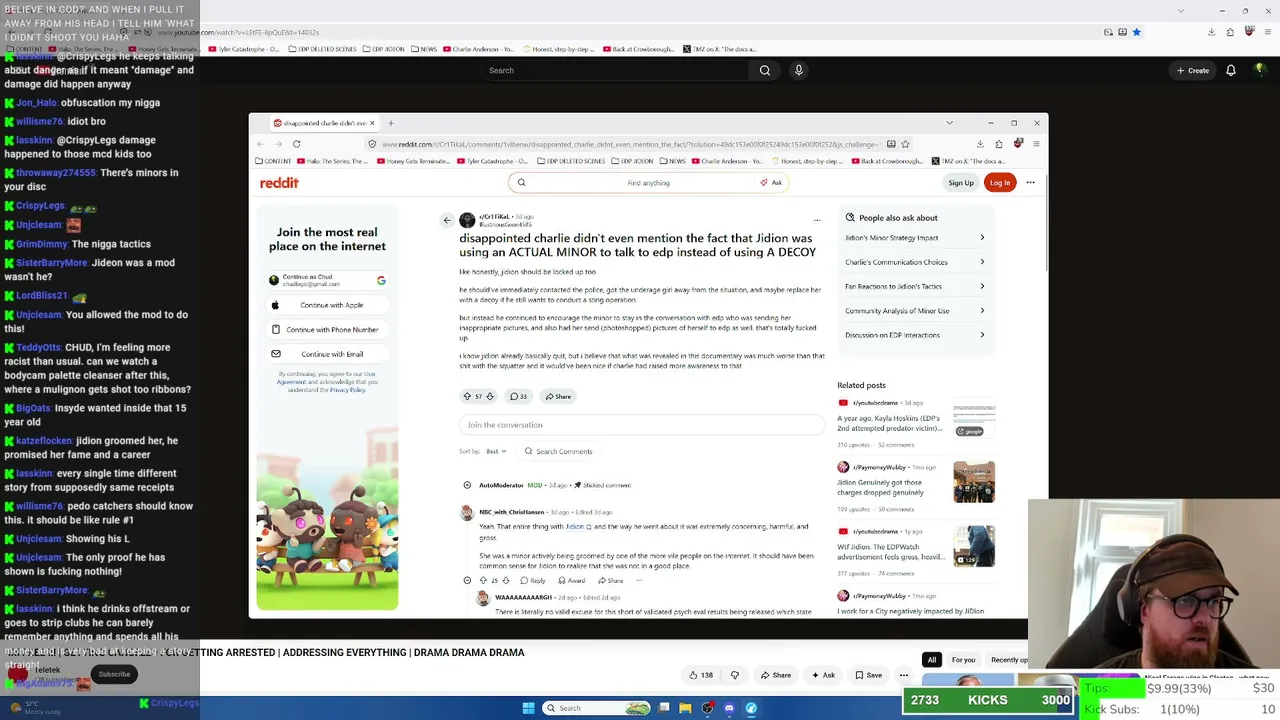The image size is (1280, 720).
Task: Select the For you filter chip
Action: 963,660
